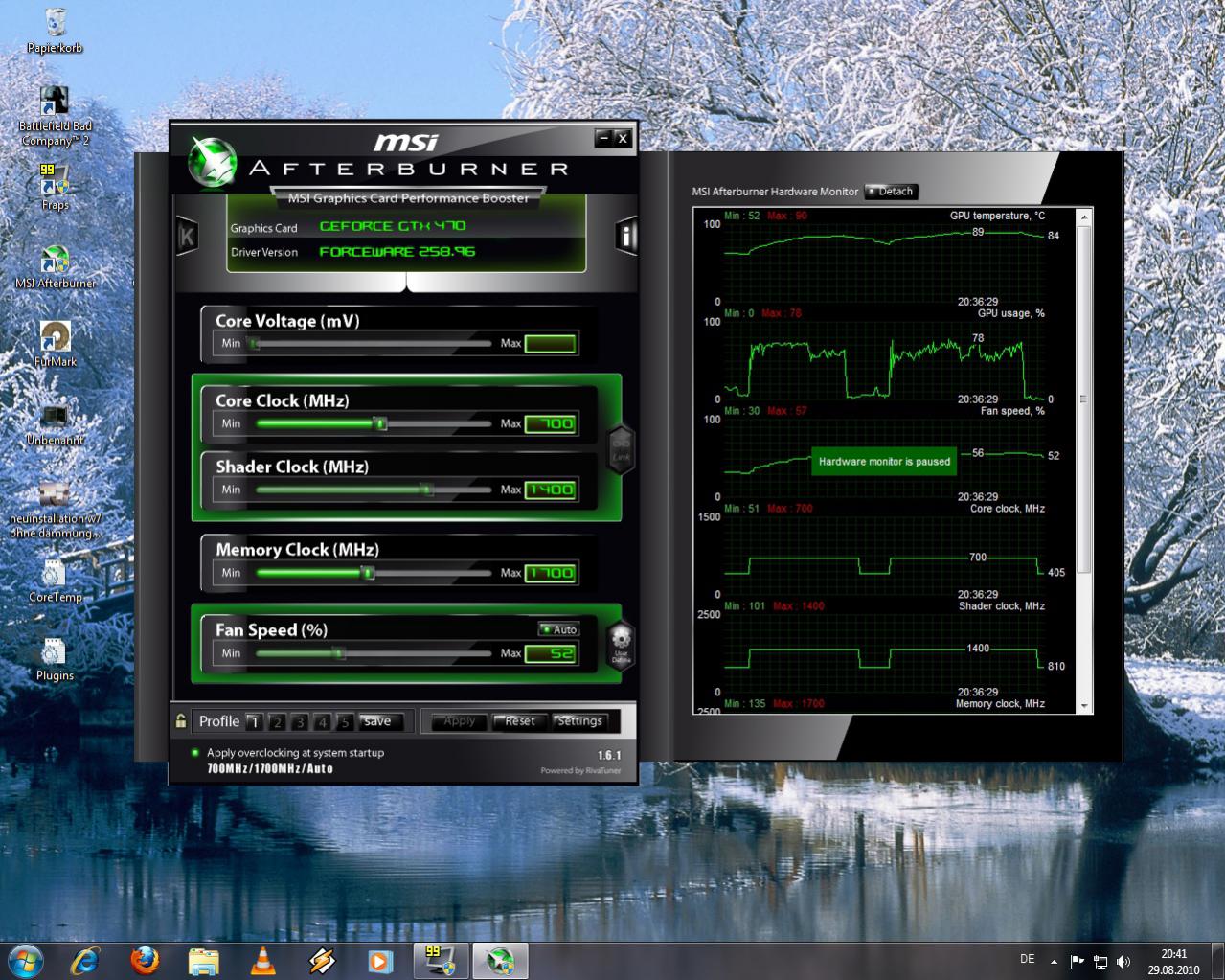
Task: Select profile slot 4
Action: pyautogui.click(x=323, y=722)
